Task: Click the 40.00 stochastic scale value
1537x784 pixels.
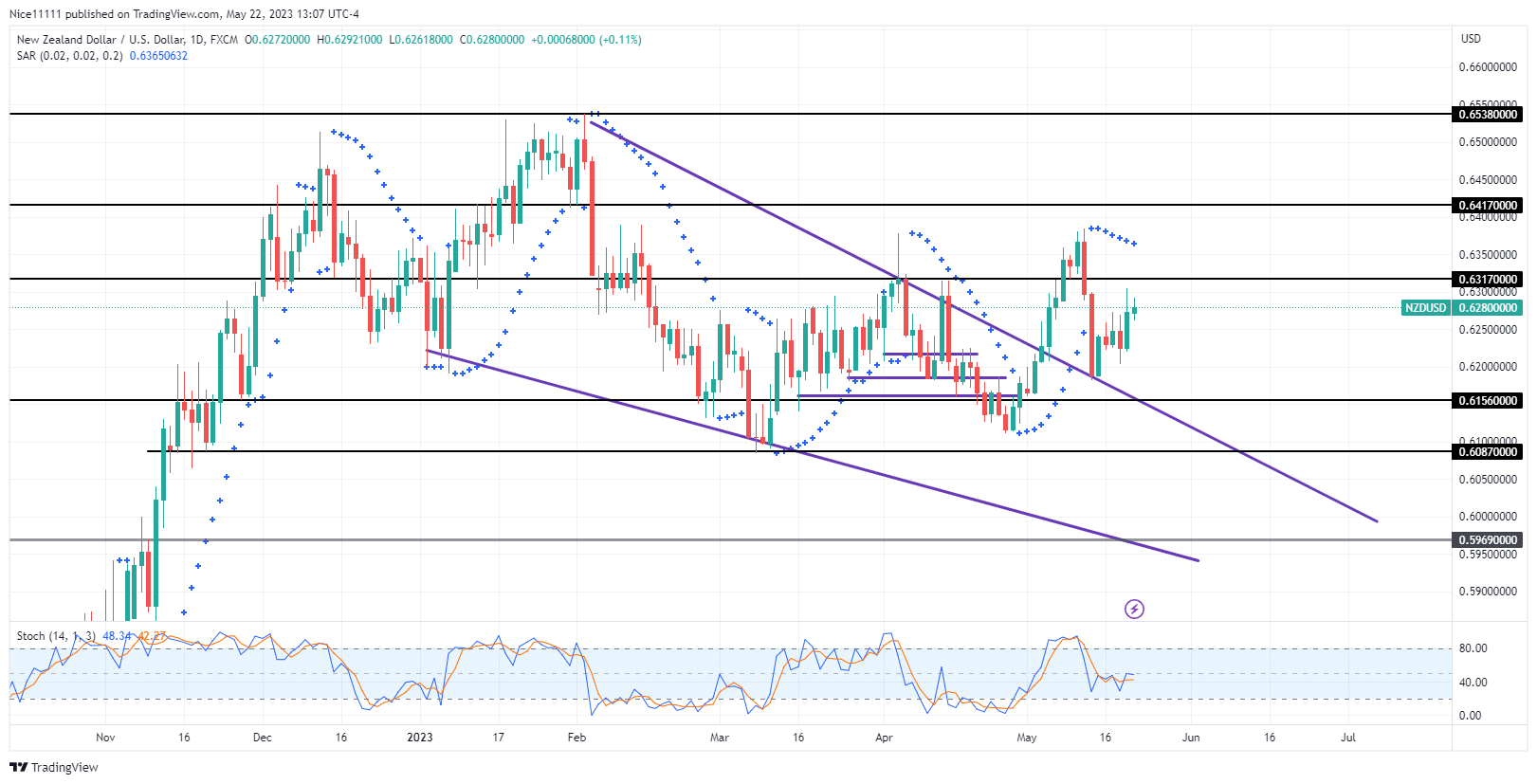Action: pos(1473,683)
